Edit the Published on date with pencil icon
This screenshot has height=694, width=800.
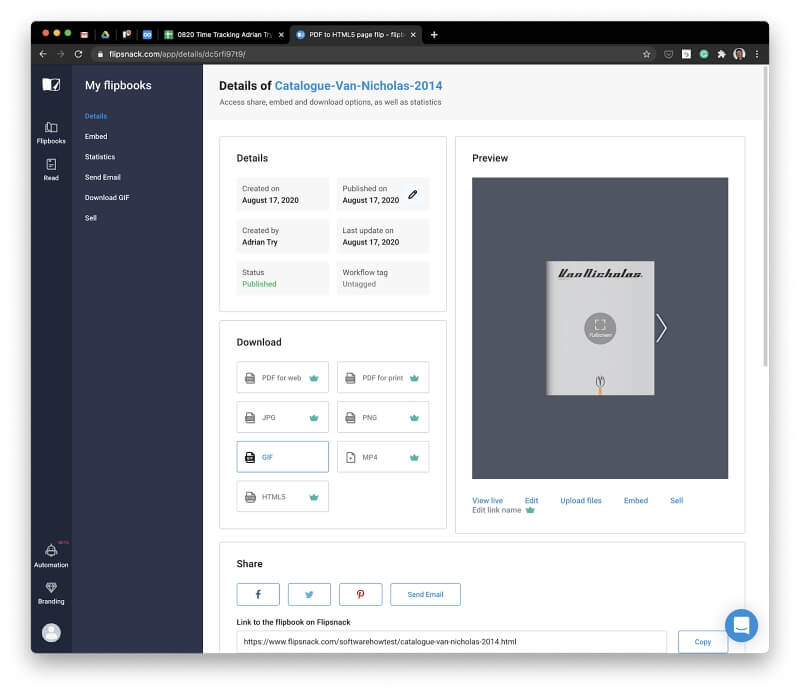(x=413, y=194)
